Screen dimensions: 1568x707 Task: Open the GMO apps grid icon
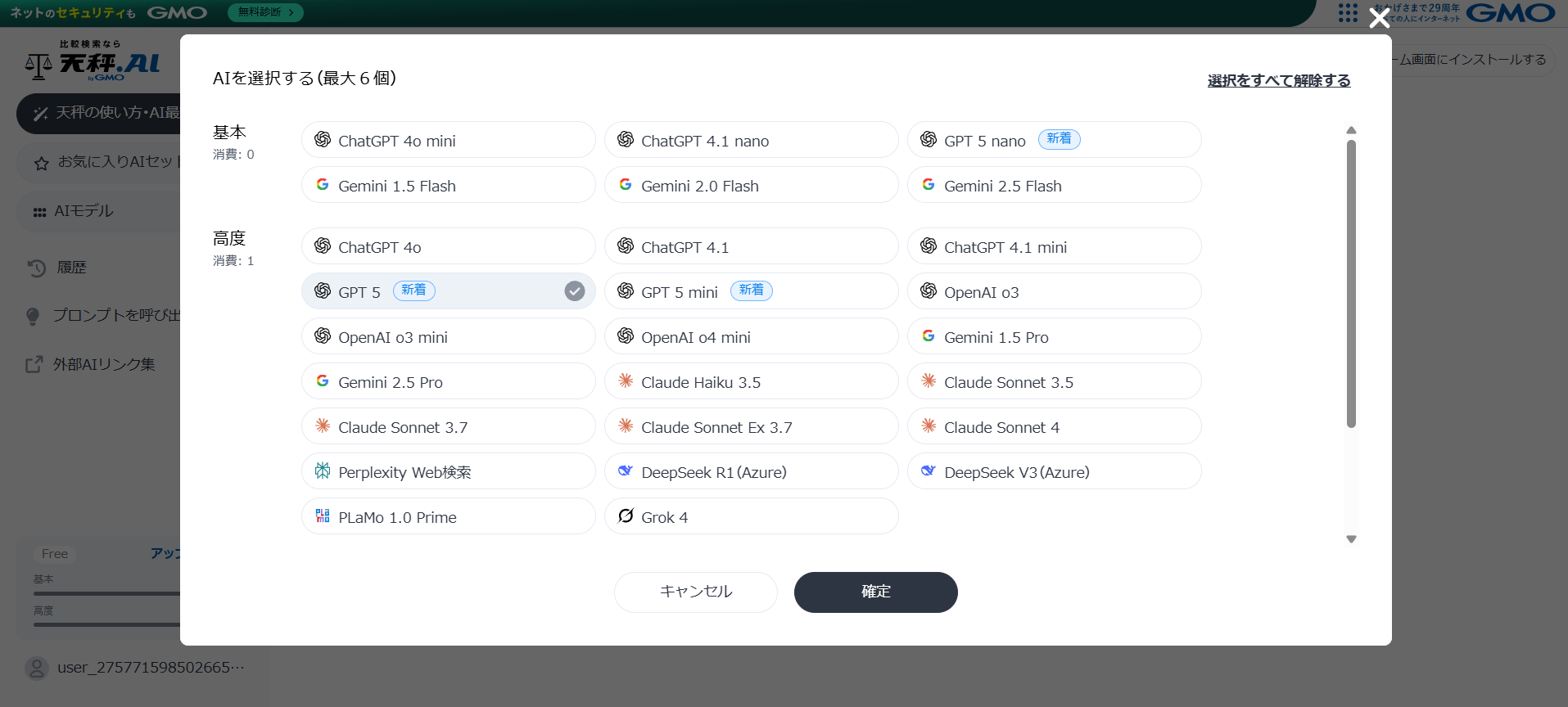(x=1347, y=13)
